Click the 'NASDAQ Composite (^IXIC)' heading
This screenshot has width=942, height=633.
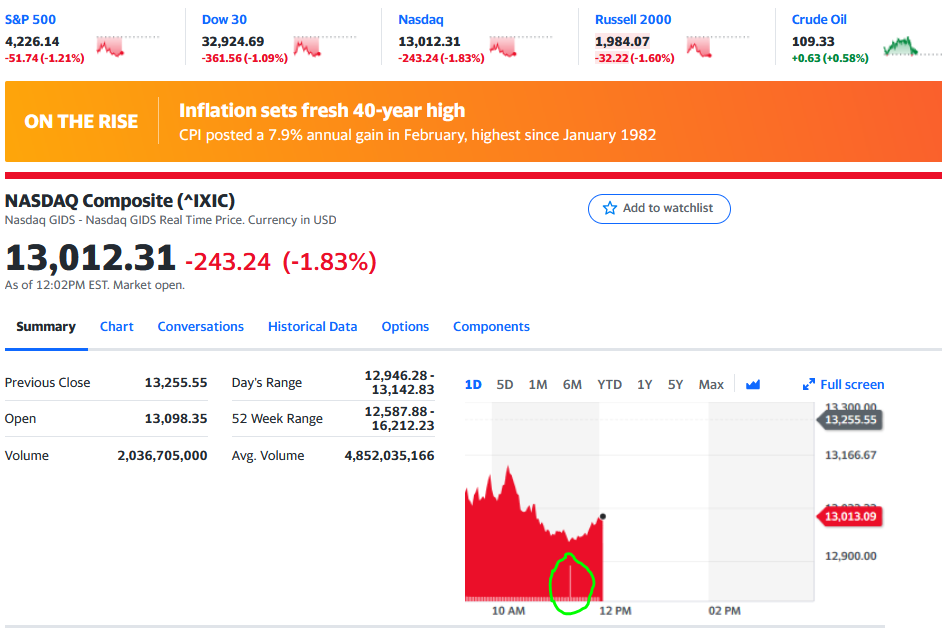coord(120,201)
